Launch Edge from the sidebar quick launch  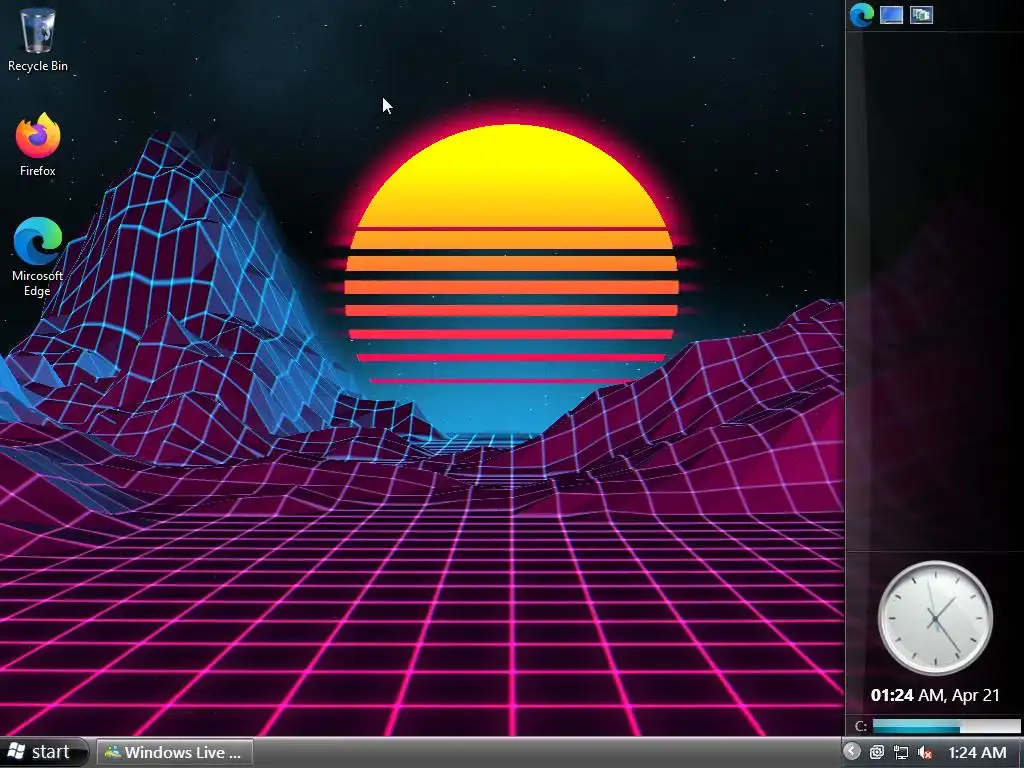pyautogui.click(x=861, y=14)
